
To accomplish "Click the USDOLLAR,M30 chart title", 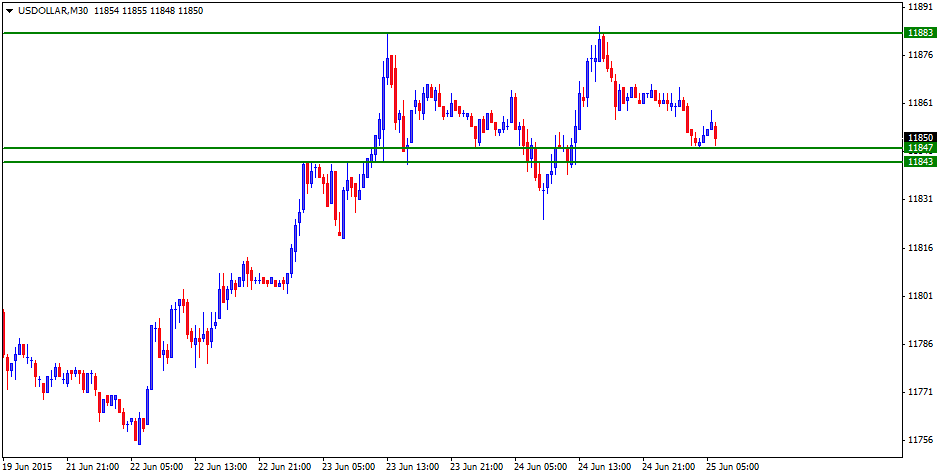I will coord(52,11).
